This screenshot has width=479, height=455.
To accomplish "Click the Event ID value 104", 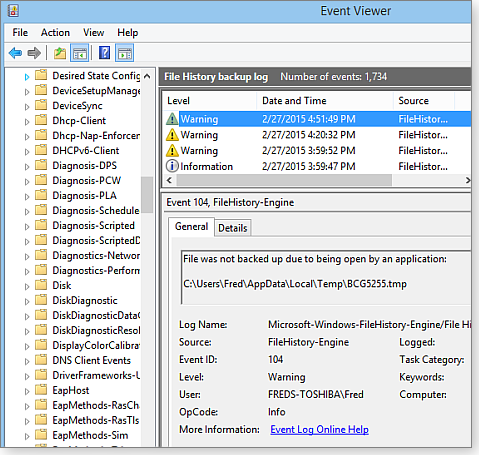I will click(x=275, y=359).
